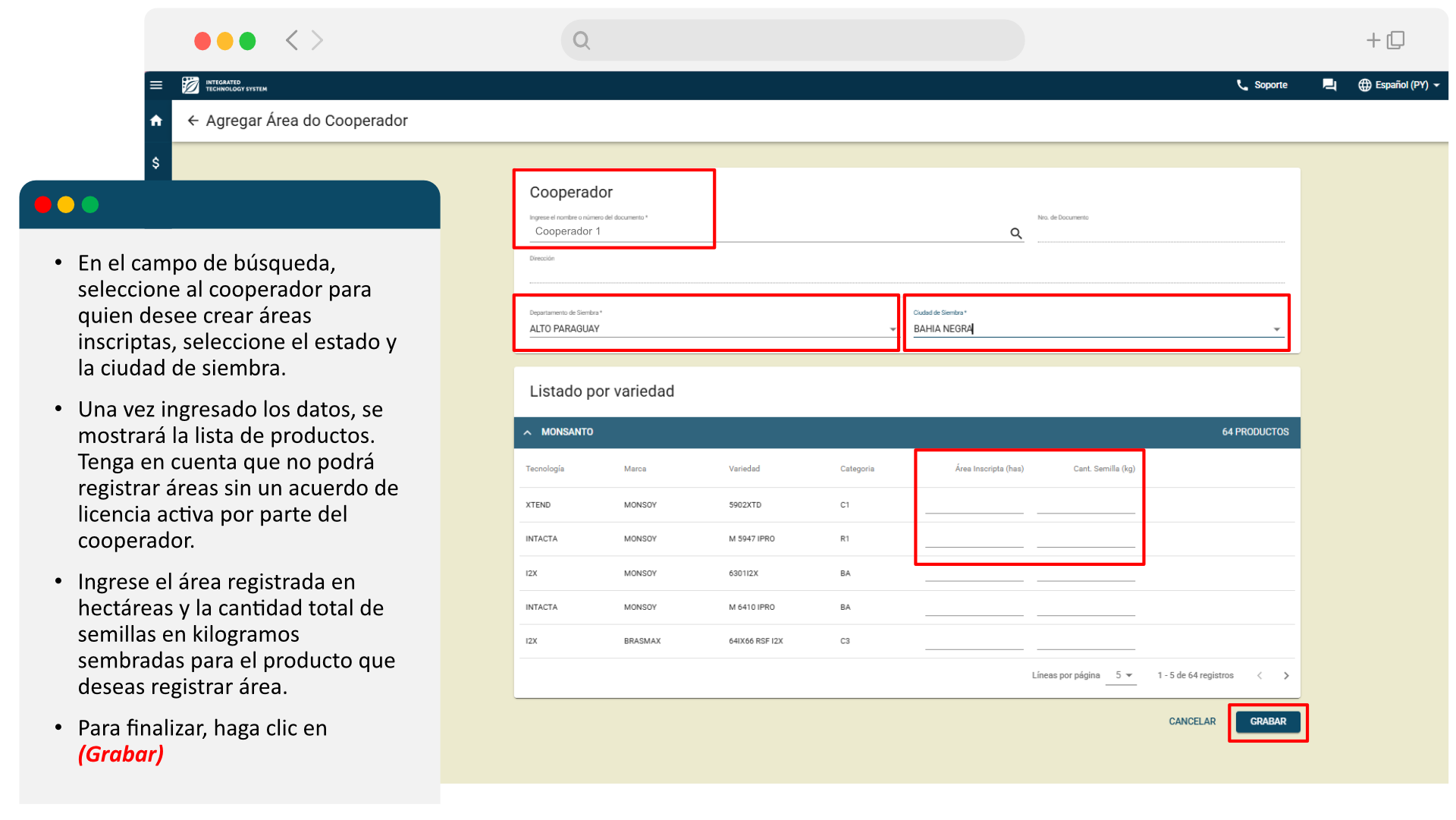Click Cant. Semilla field for 64IX66 RSF I2X

point(1086,641)
